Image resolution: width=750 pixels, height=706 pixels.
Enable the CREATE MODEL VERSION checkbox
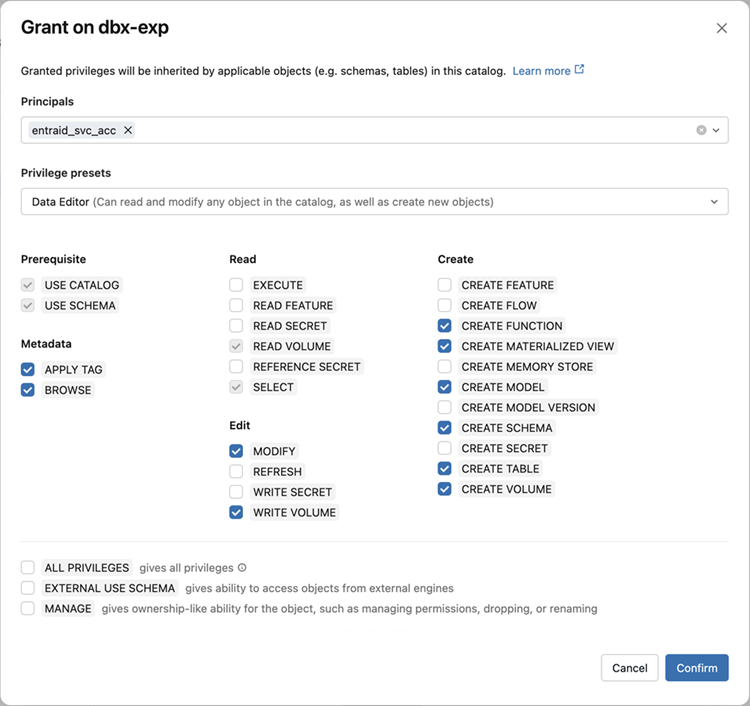[x=444, y=408]
